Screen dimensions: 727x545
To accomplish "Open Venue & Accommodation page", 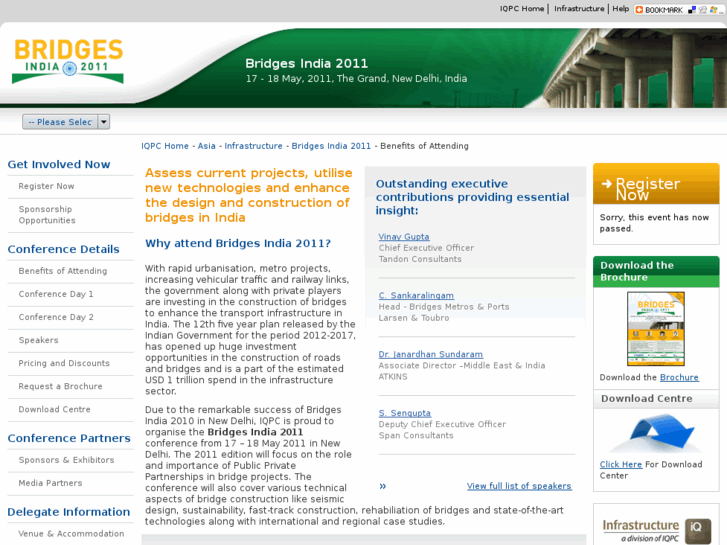I will click(71, 534).
